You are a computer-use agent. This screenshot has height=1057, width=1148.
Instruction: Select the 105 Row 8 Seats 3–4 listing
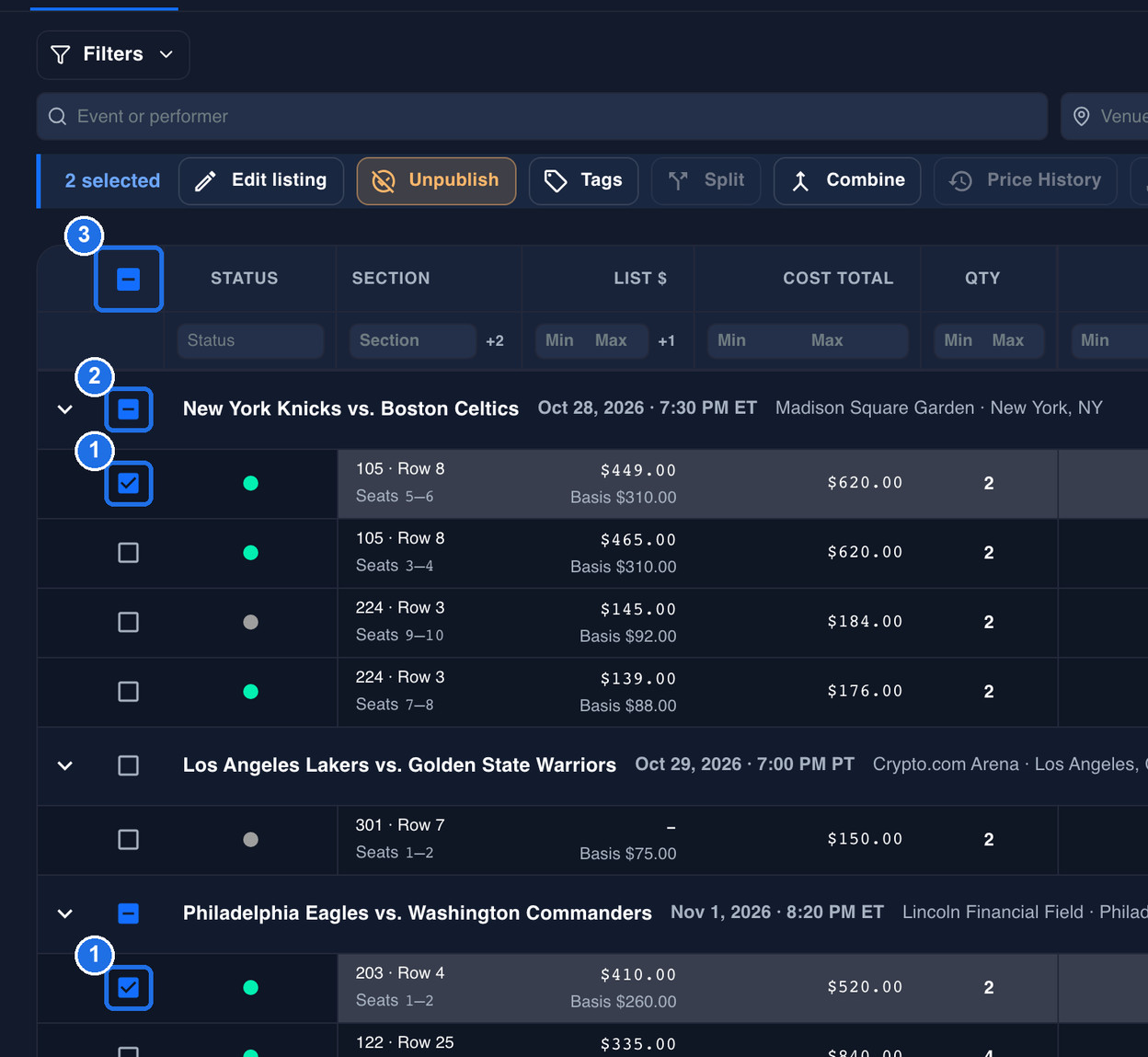tap(129, 553)
